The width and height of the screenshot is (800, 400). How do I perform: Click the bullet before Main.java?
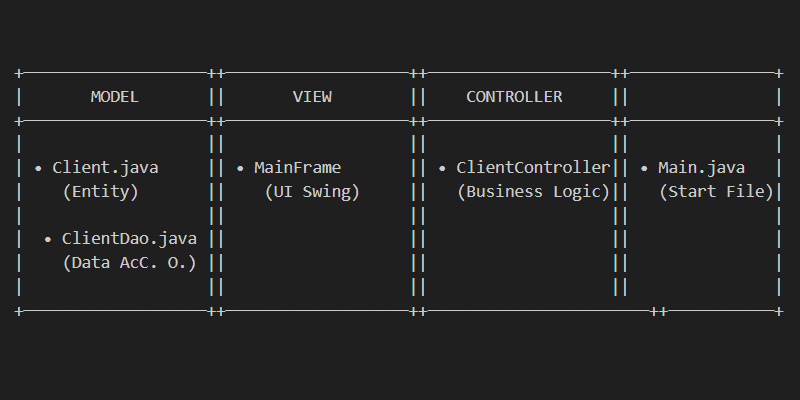pyautogui.click(x=644, y=168)
